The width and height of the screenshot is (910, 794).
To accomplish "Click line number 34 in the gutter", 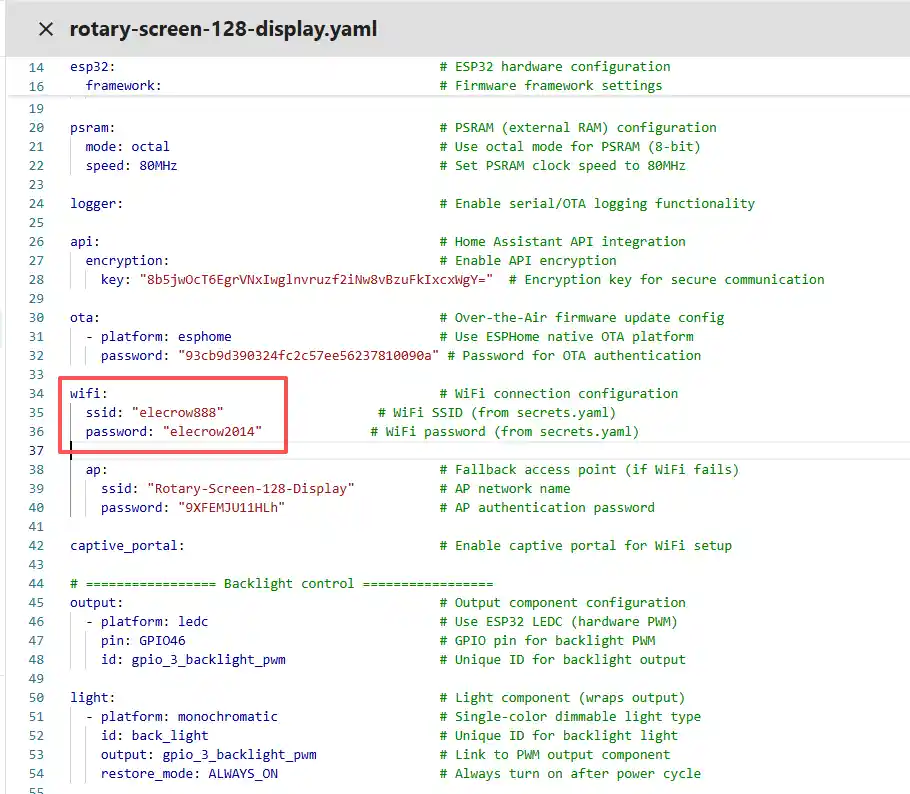I will pos(36,393).
